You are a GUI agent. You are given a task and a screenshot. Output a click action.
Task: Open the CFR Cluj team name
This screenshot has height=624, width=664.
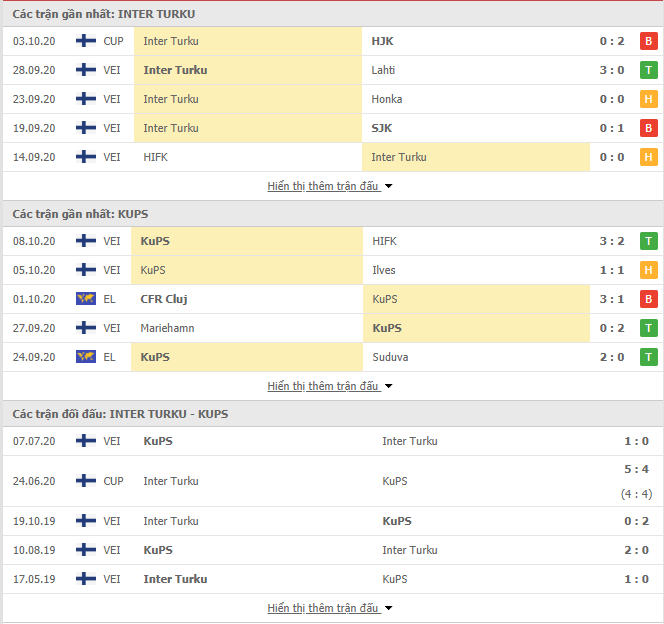(164, 299)
